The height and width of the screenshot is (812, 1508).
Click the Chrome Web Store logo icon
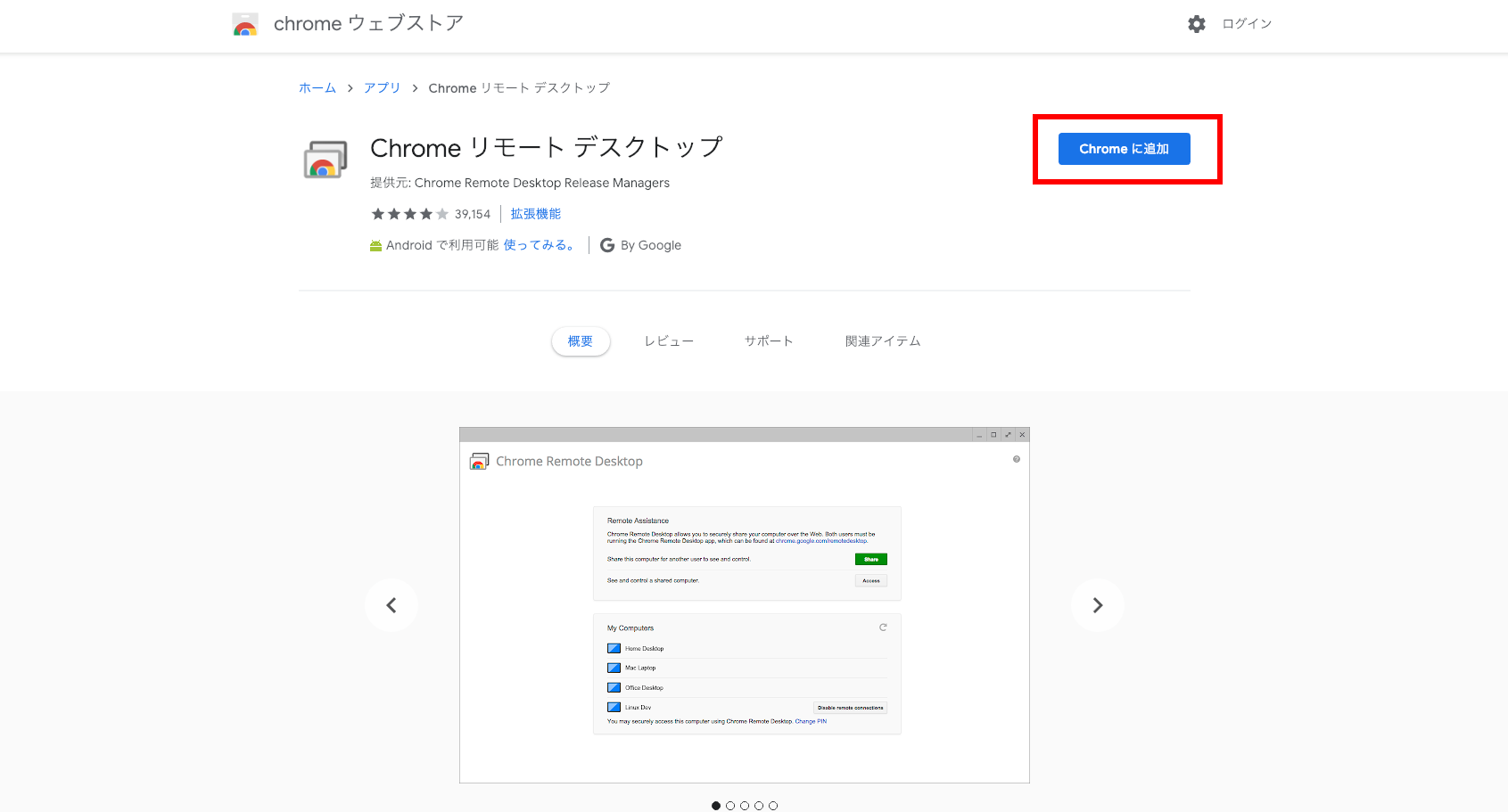pos(245,24)
